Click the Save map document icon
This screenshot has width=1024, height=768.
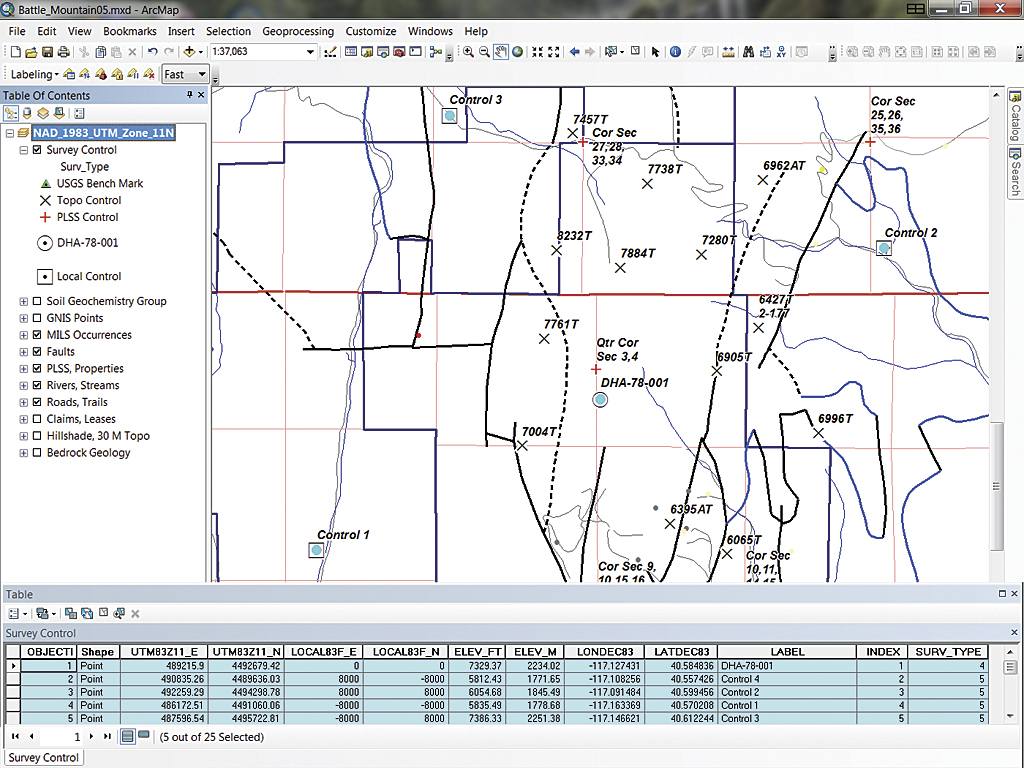coord(47,52)
